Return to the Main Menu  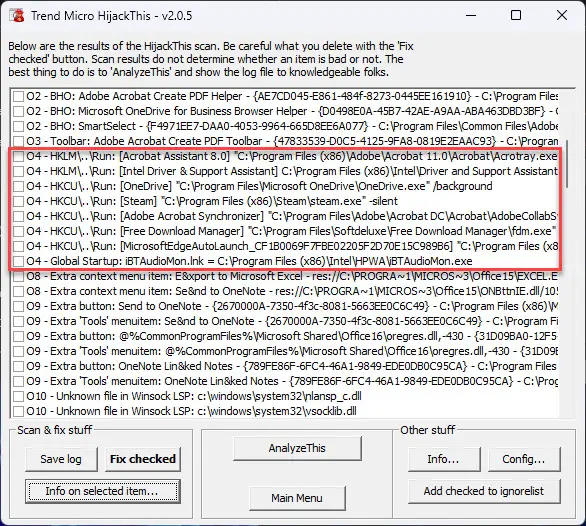click(297, 498)
